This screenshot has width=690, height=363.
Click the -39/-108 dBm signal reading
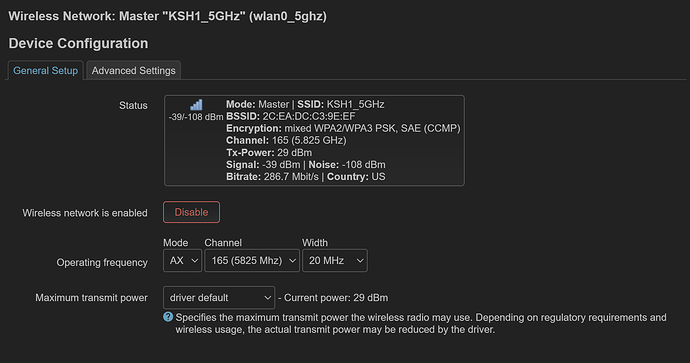point(196,117)
